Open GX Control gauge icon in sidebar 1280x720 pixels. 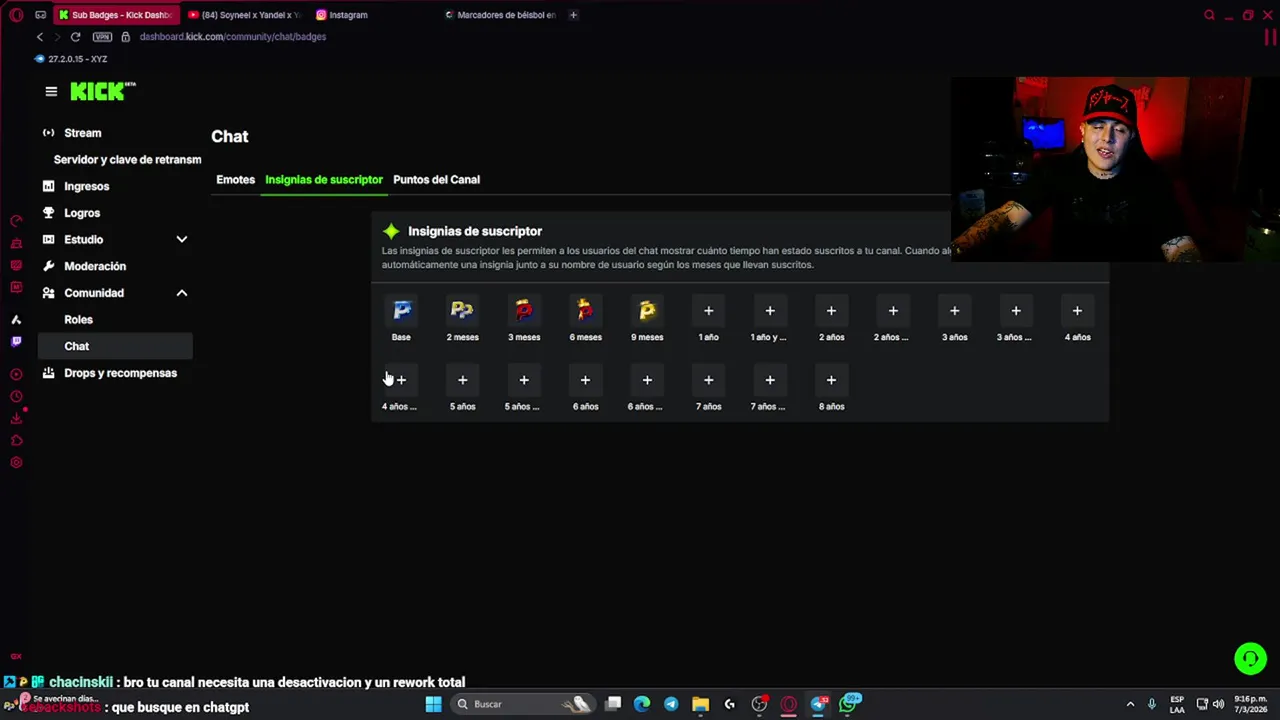coord(16,221)
